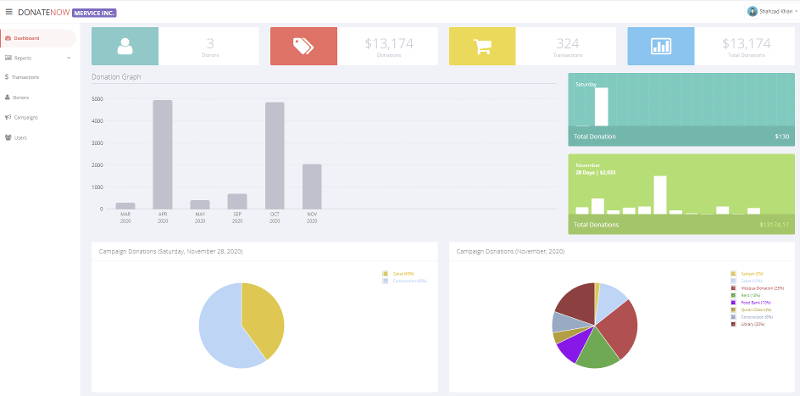Click the Campaigns megaphone icon
This screenshot has height=396, width=800.
pyautogui.click(x=8, y=117)
